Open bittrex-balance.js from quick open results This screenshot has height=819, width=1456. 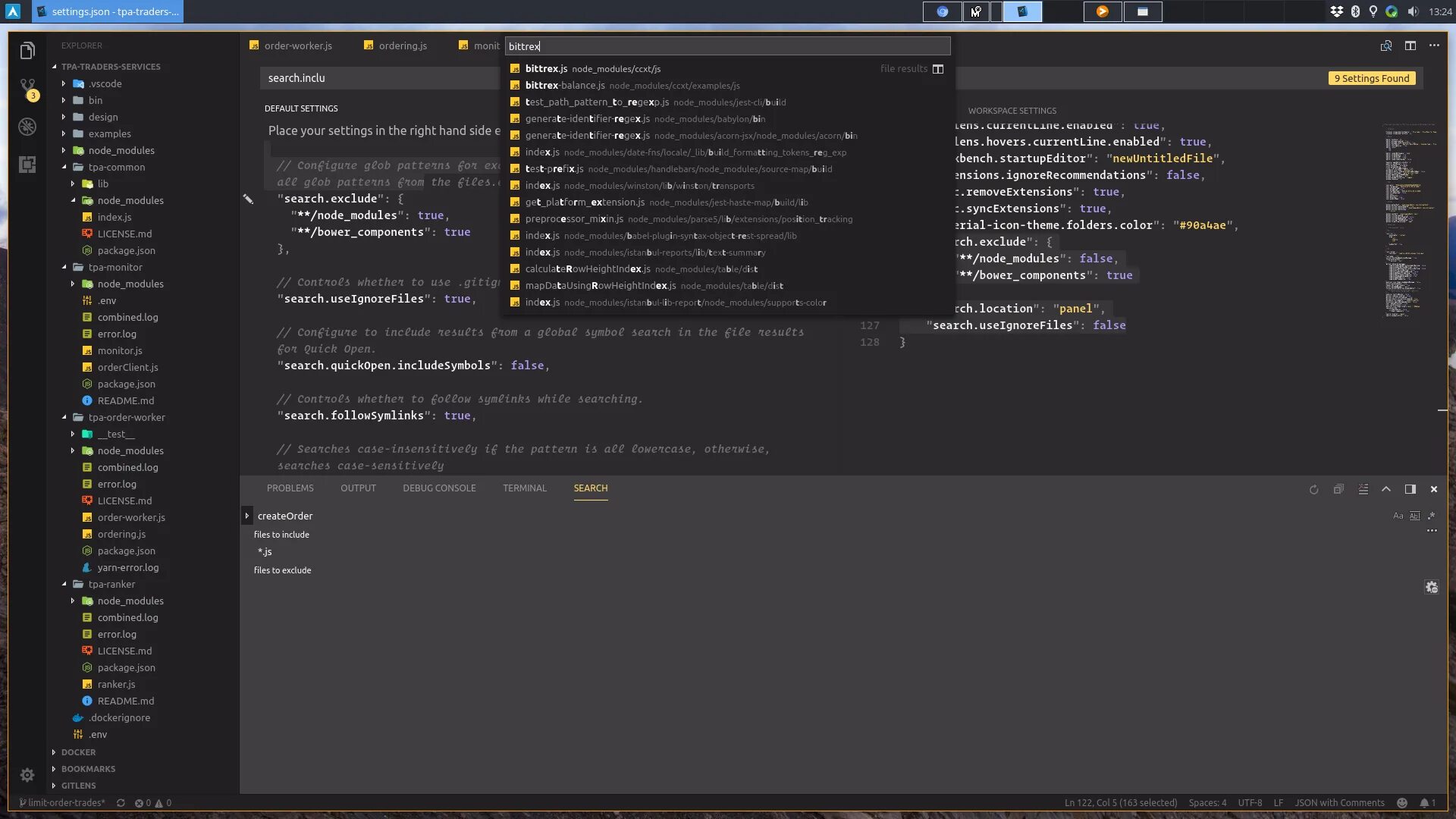pos(565,85)
